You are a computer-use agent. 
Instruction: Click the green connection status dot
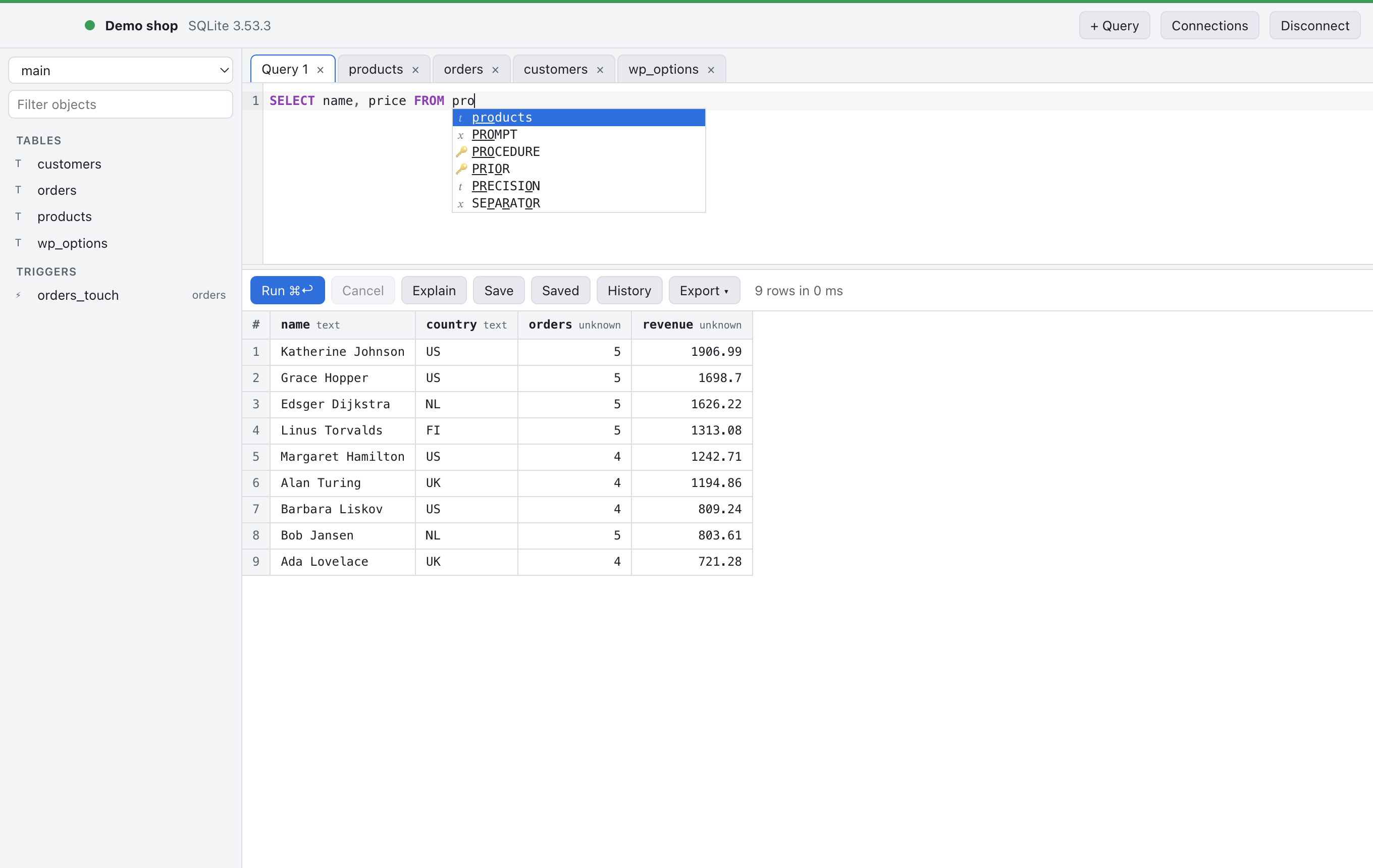(x=89, y=25)
